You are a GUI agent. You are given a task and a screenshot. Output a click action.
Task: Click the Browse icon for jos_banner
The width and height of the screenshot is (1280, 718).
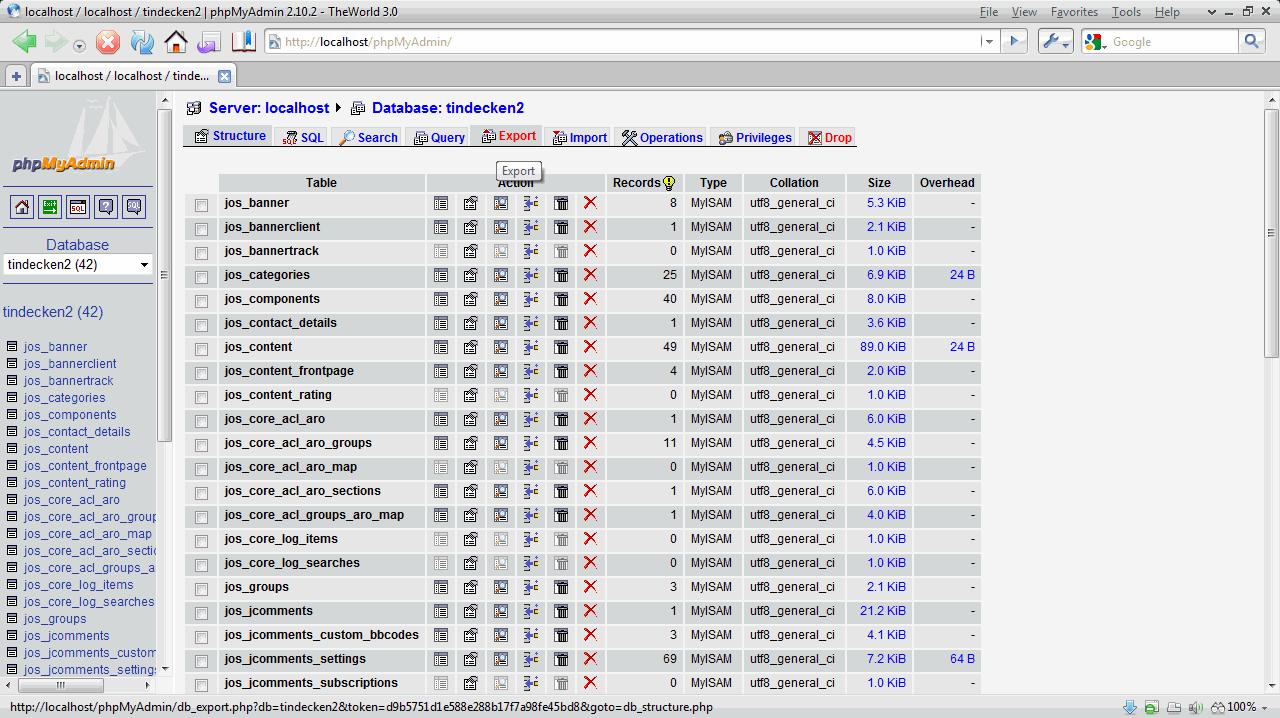441,203
